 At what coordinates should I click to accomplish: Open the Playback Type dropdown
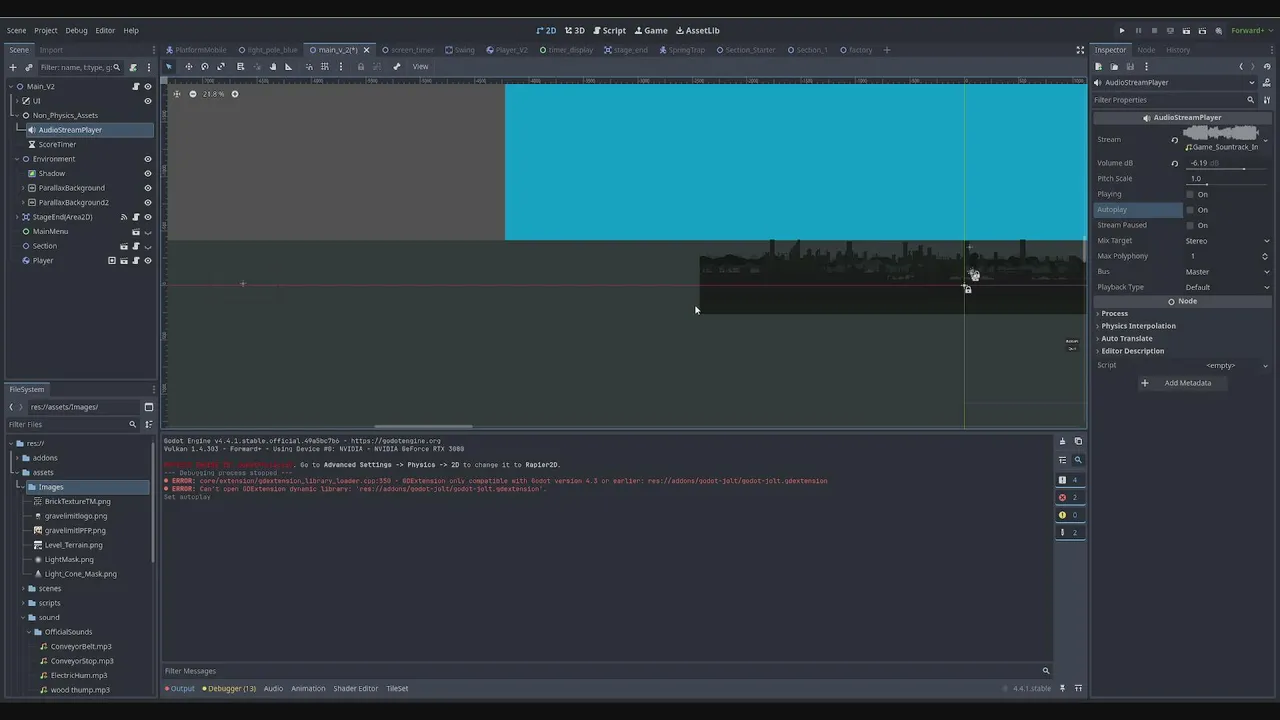pyautogui.click(x=1228, y=287)
